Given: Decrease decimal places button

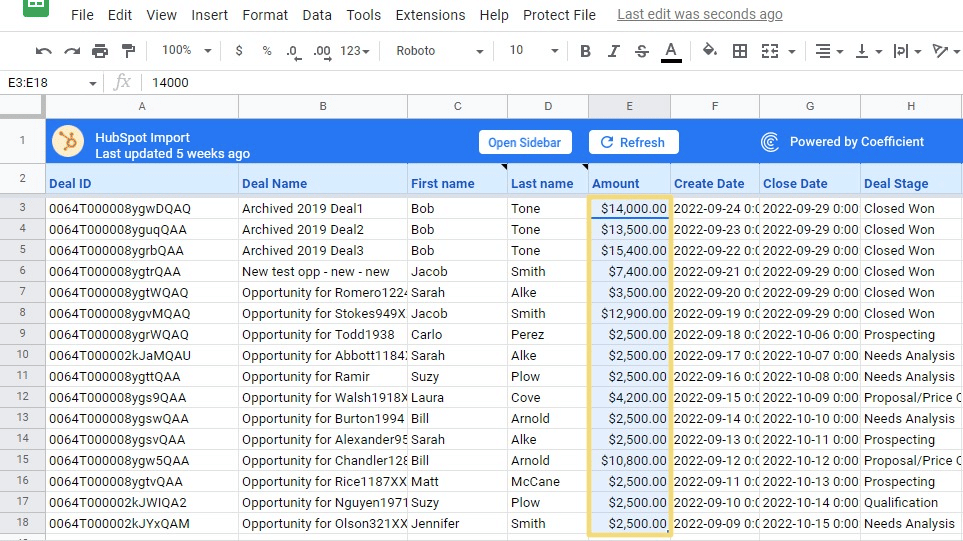Looking at the screenshot, I should click(292, 51).
